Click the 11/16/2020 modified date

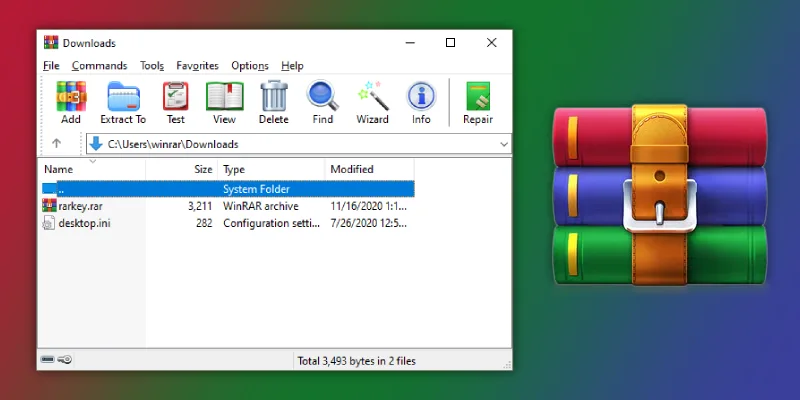(368, 206)
